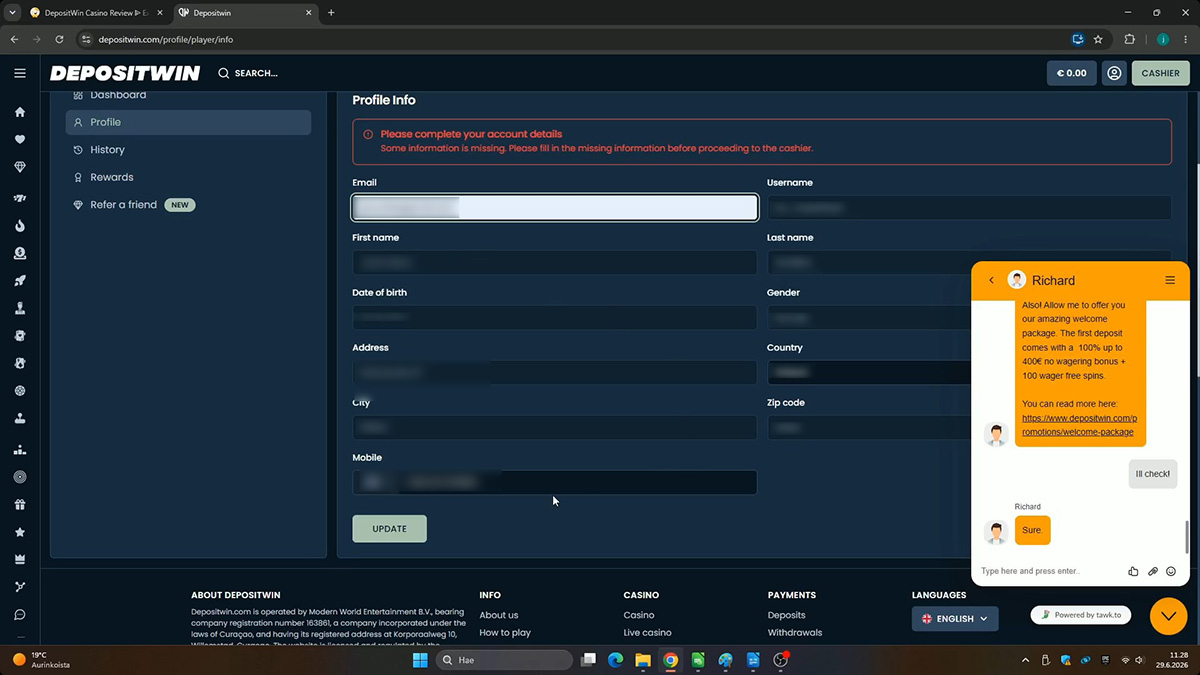Click the flame hot games sidebar icon
Viewport: 1200px width, 675px height.
(19, 226)
